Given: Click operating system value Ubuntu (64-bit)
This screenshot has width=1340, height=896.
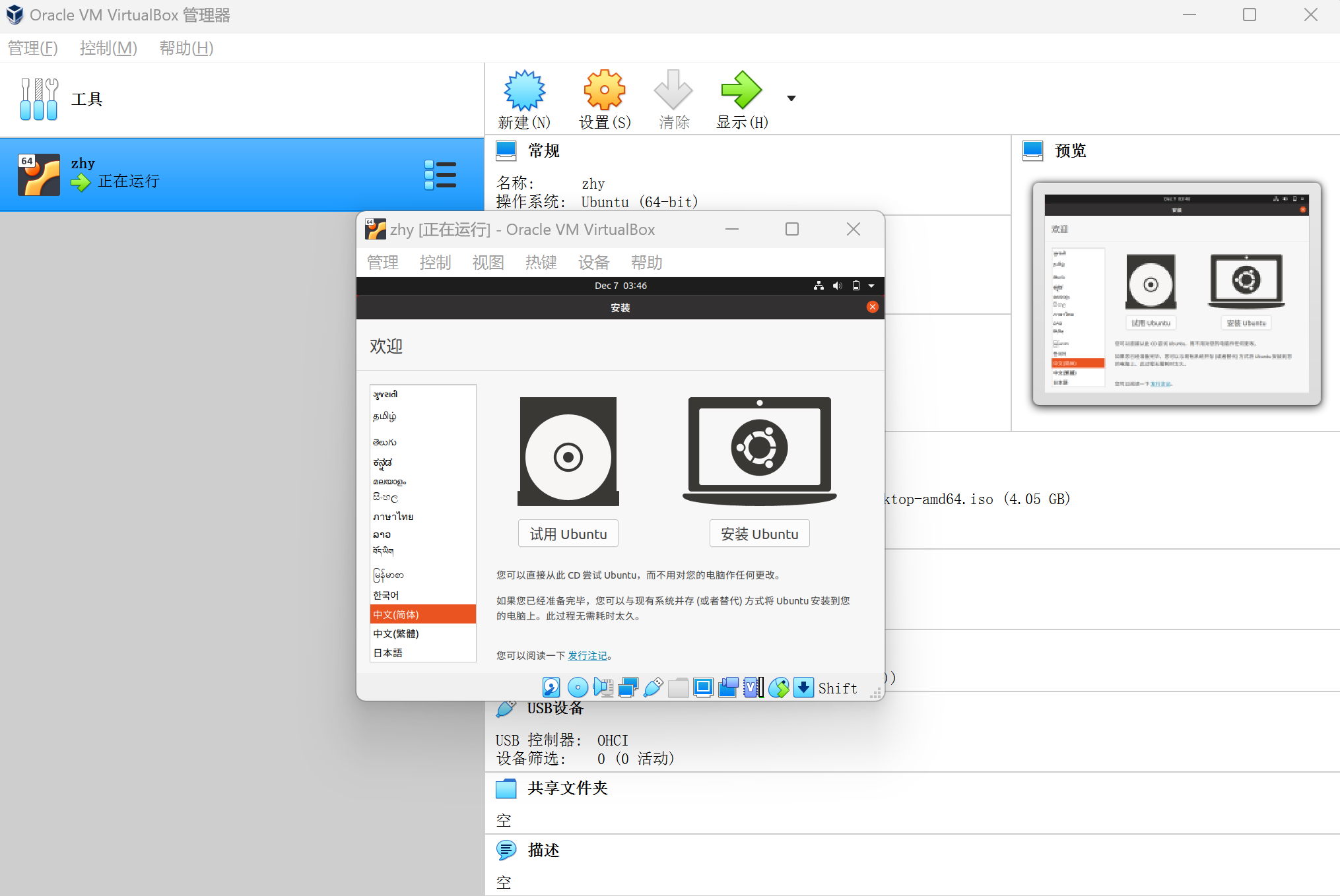Looking at the screenshot, I should pyautogui.click(x=639, y=202).
